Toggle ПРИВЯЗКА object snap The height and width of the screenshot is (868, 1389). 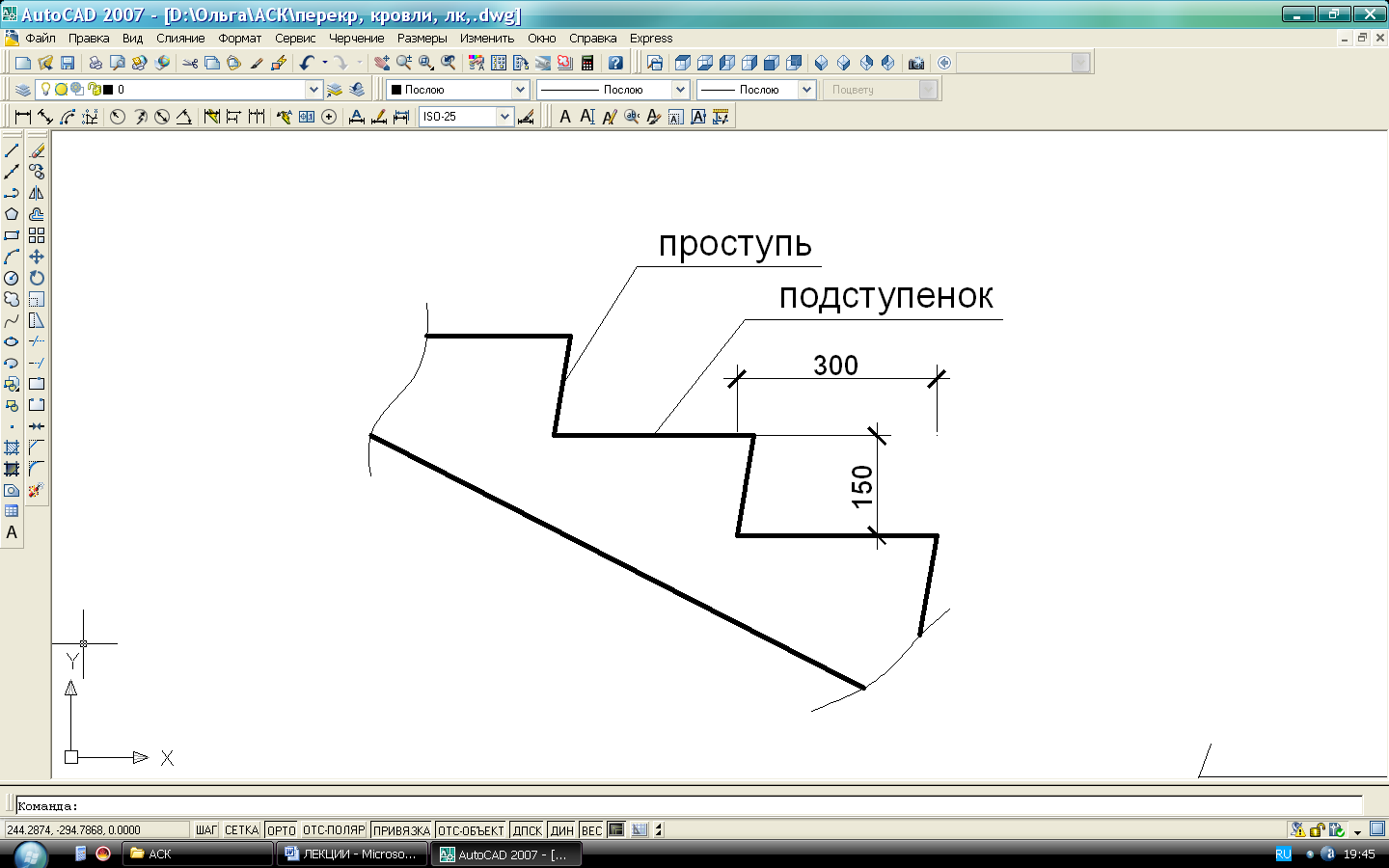click(401, 829)
